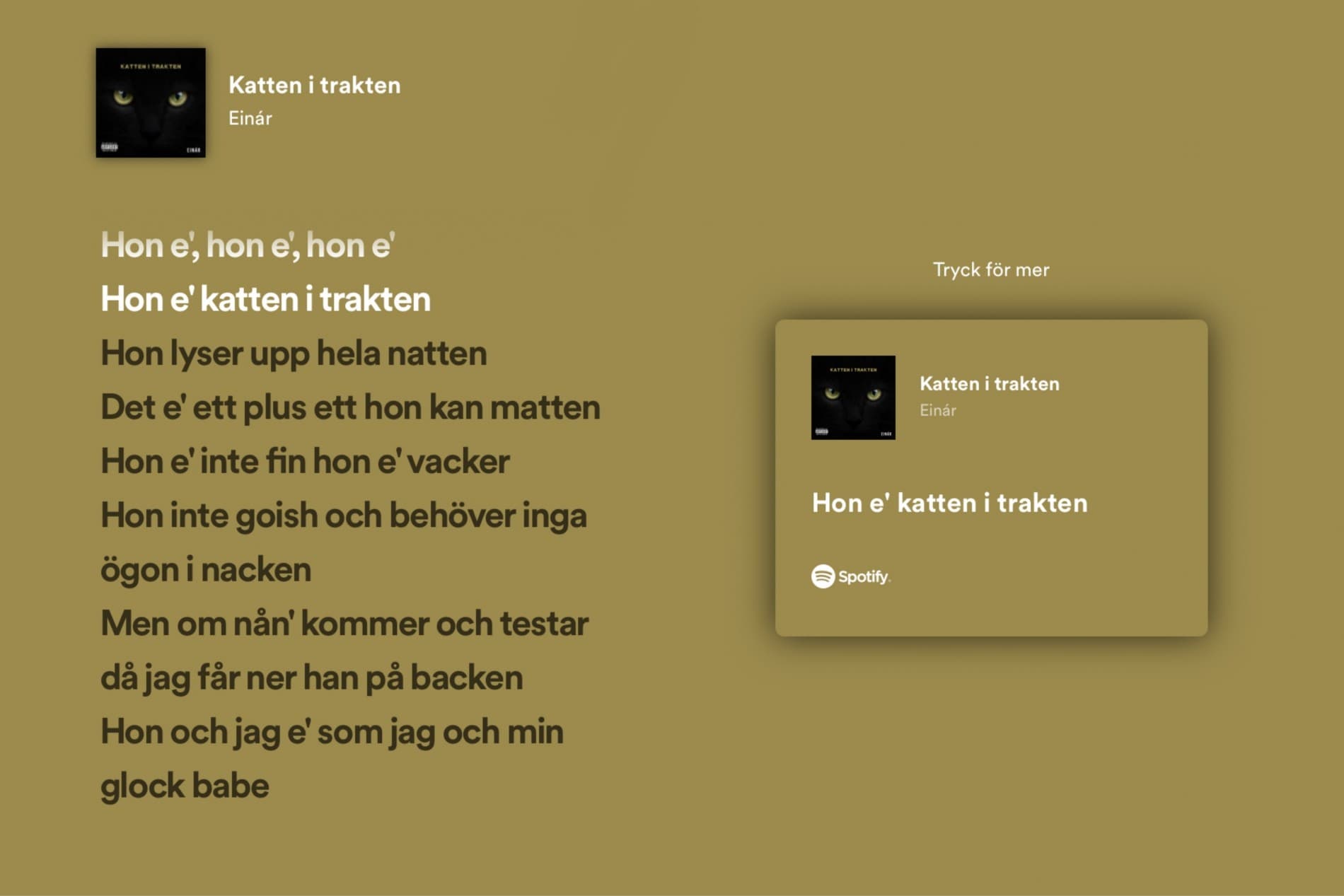This screenshot has height=896, width=1344.
Task: Click song title inside the share card
Action: point(989,384)
